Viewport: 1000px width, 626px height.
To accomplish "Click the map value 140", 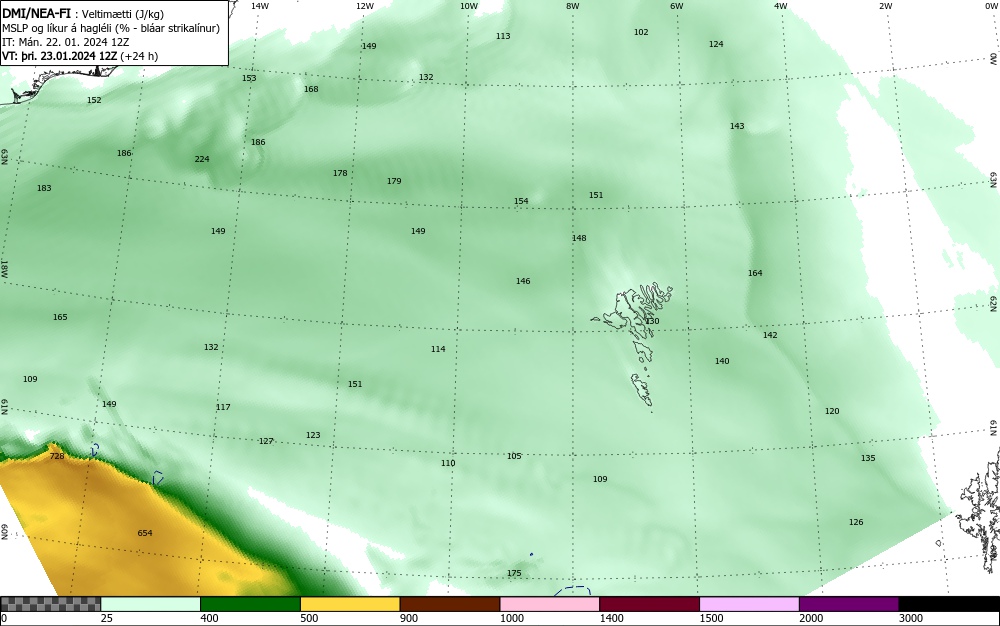I will tap(722, 361).
